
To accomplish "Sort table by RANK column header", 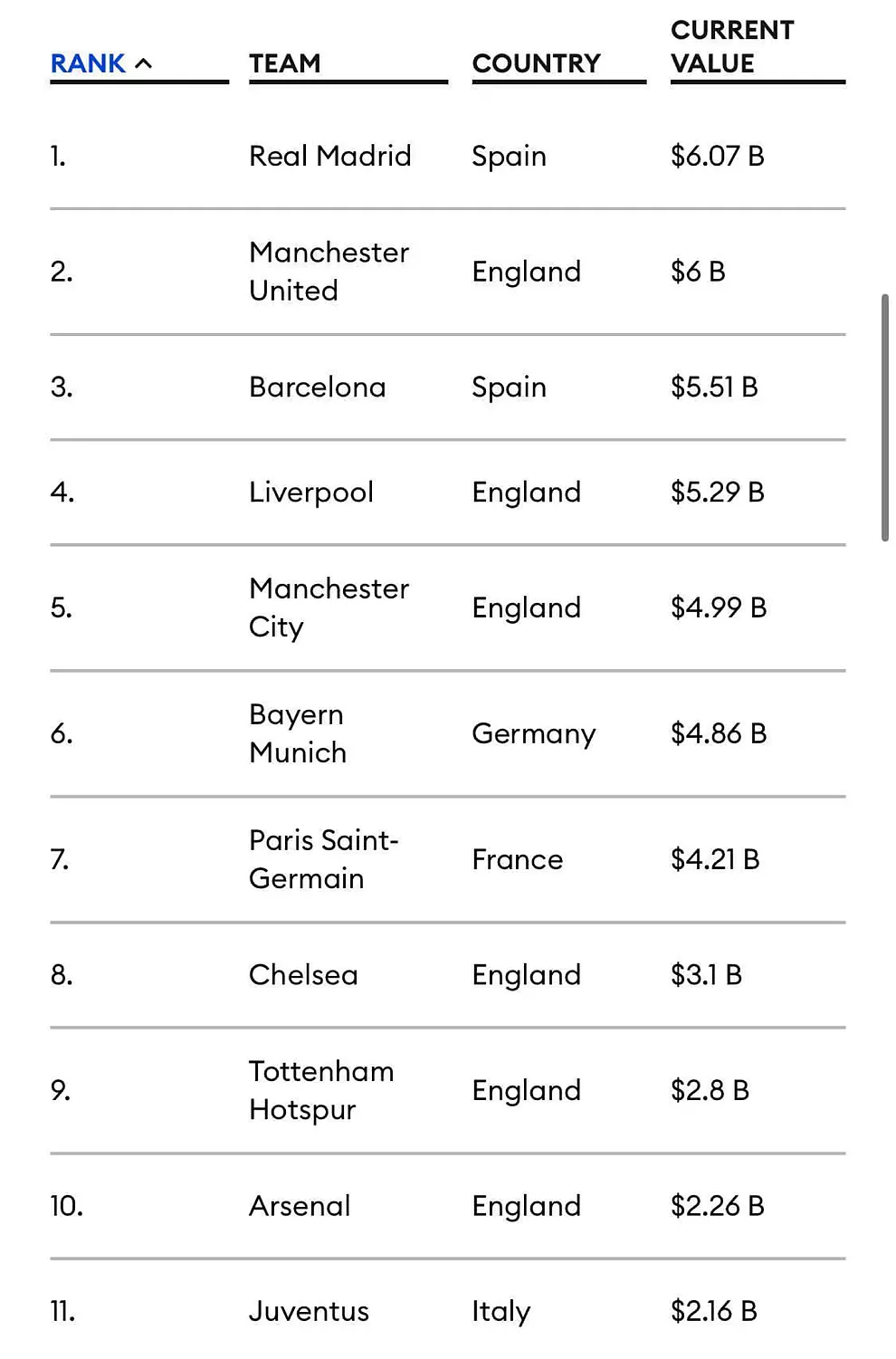I will (88, 63).
